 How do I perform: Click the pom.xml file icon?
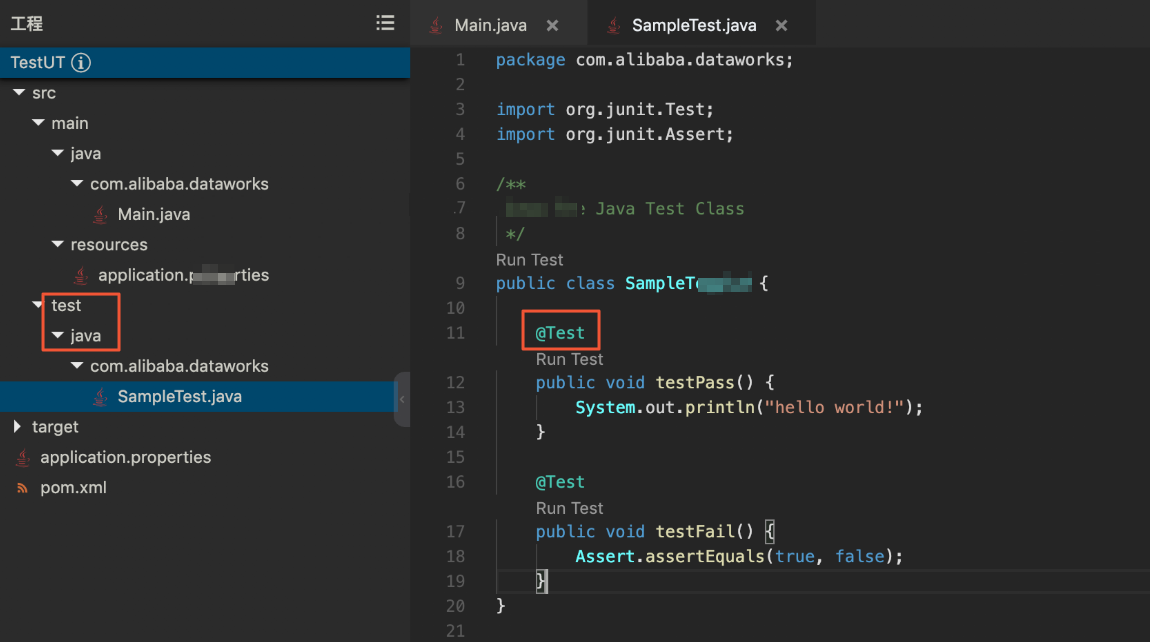pos(23,488)
